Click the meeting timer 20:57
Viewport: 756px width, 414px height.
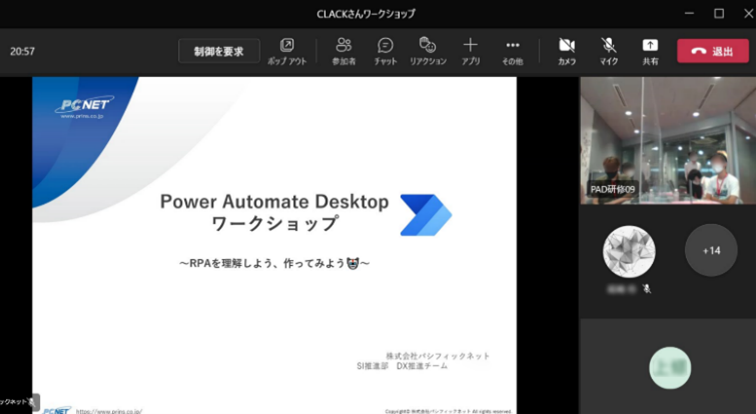[22, 51]
